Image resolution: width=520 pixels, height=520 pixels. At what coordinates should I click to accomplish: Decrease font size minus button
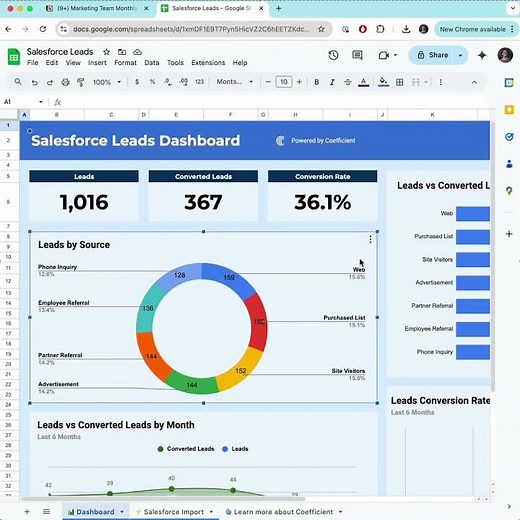click(268, 82)
